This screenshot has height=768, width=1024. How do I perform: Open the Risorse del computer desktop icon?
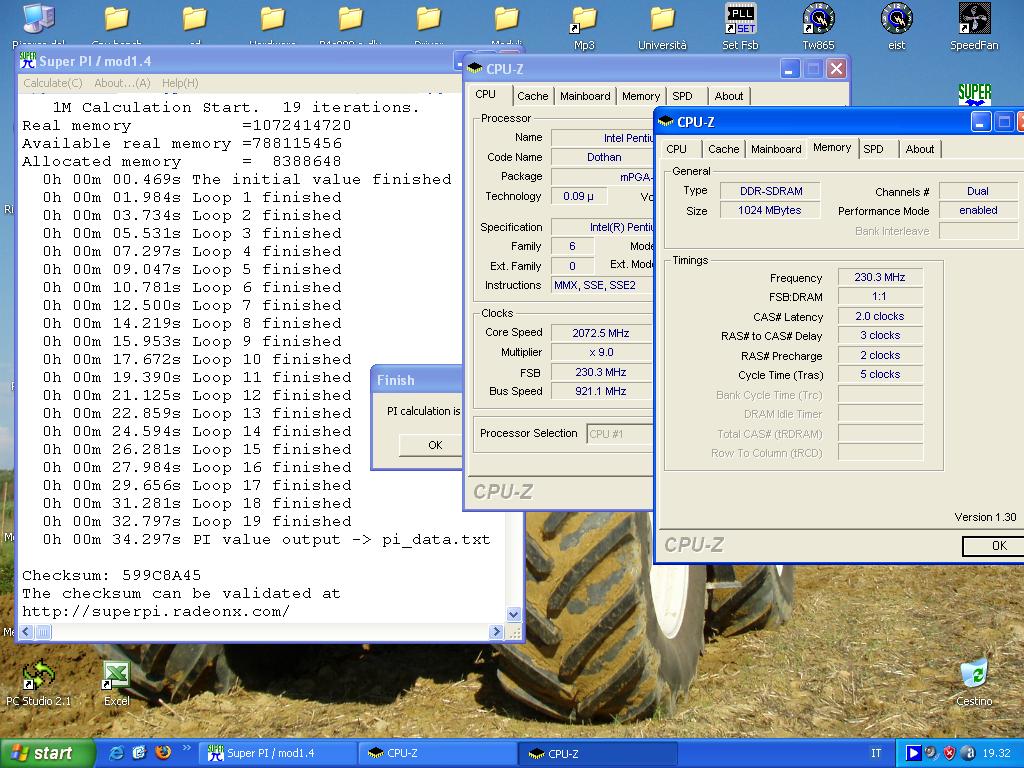coord(39,26)
